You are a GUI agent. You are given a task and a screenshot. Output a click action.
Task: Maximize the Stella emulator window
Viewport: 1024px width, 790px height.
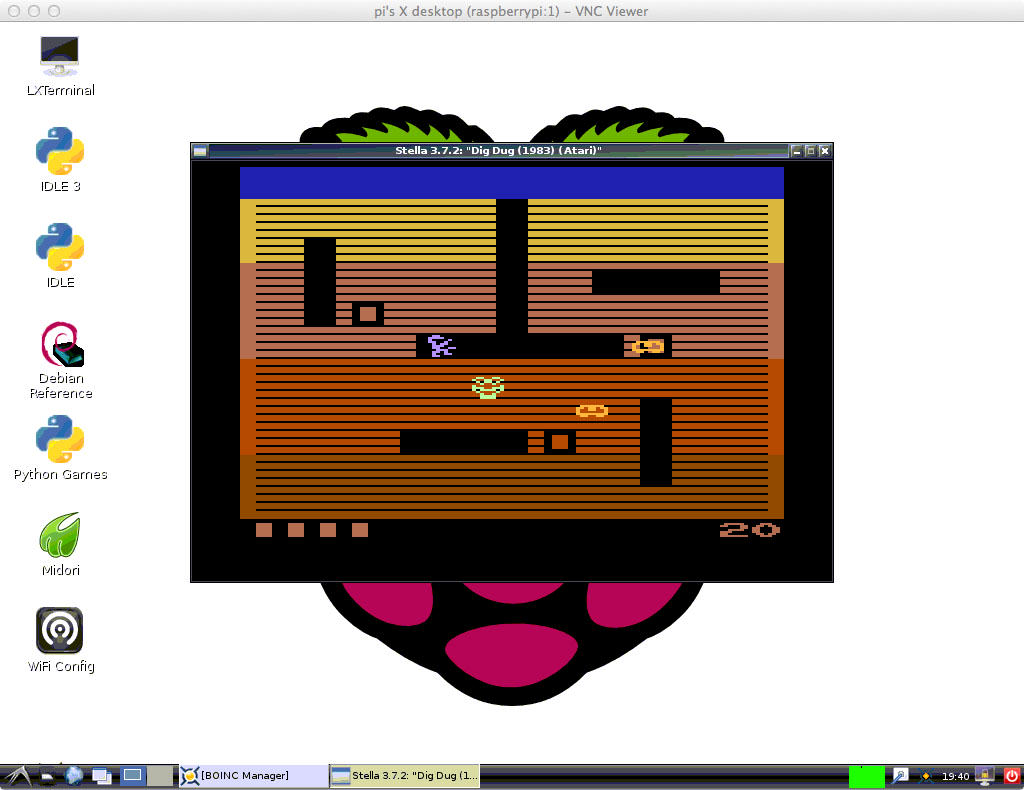coord(811,151)
